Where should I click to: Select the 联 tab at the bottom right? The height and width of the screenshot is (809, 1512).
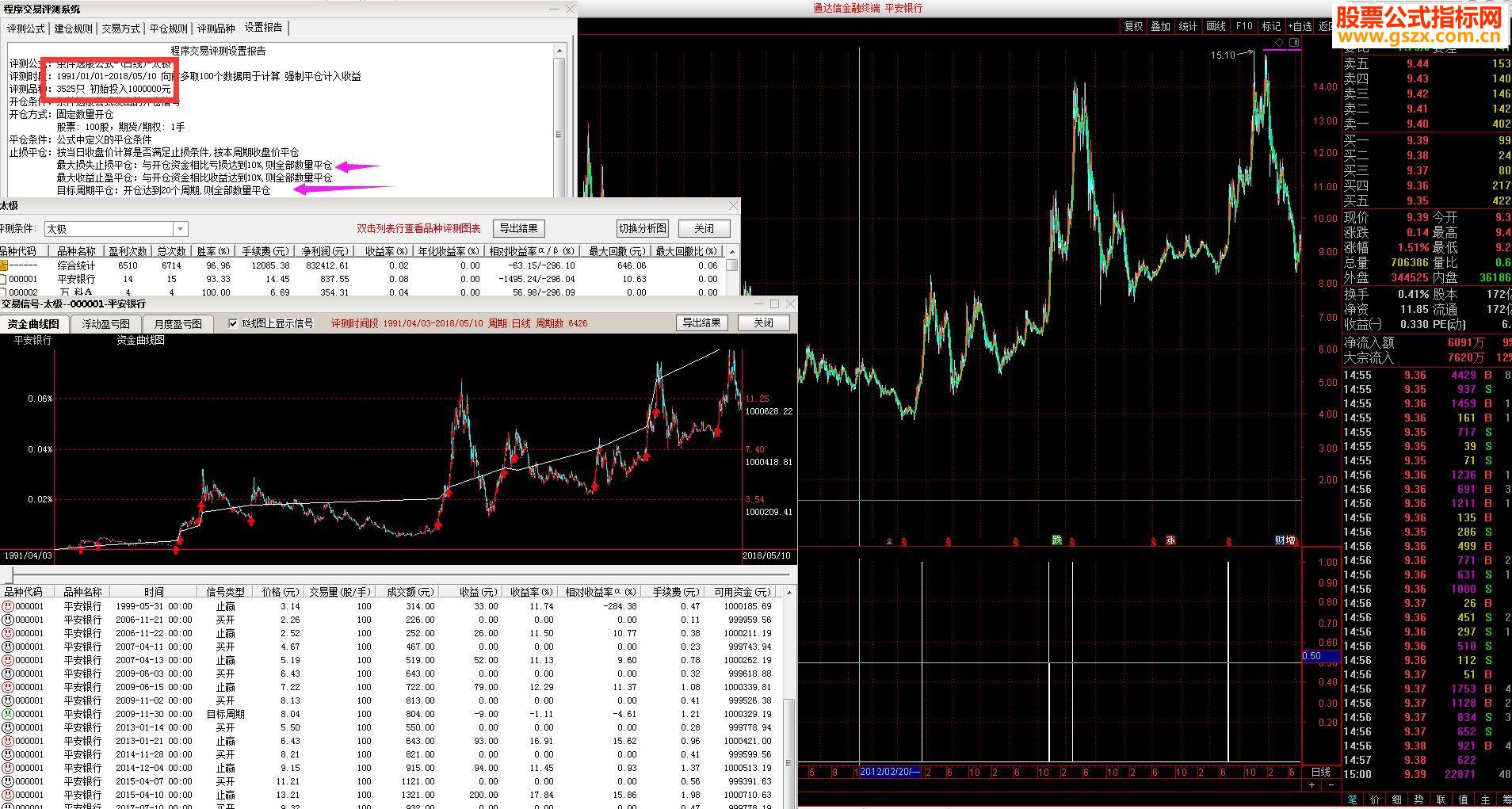[1441, 799]
